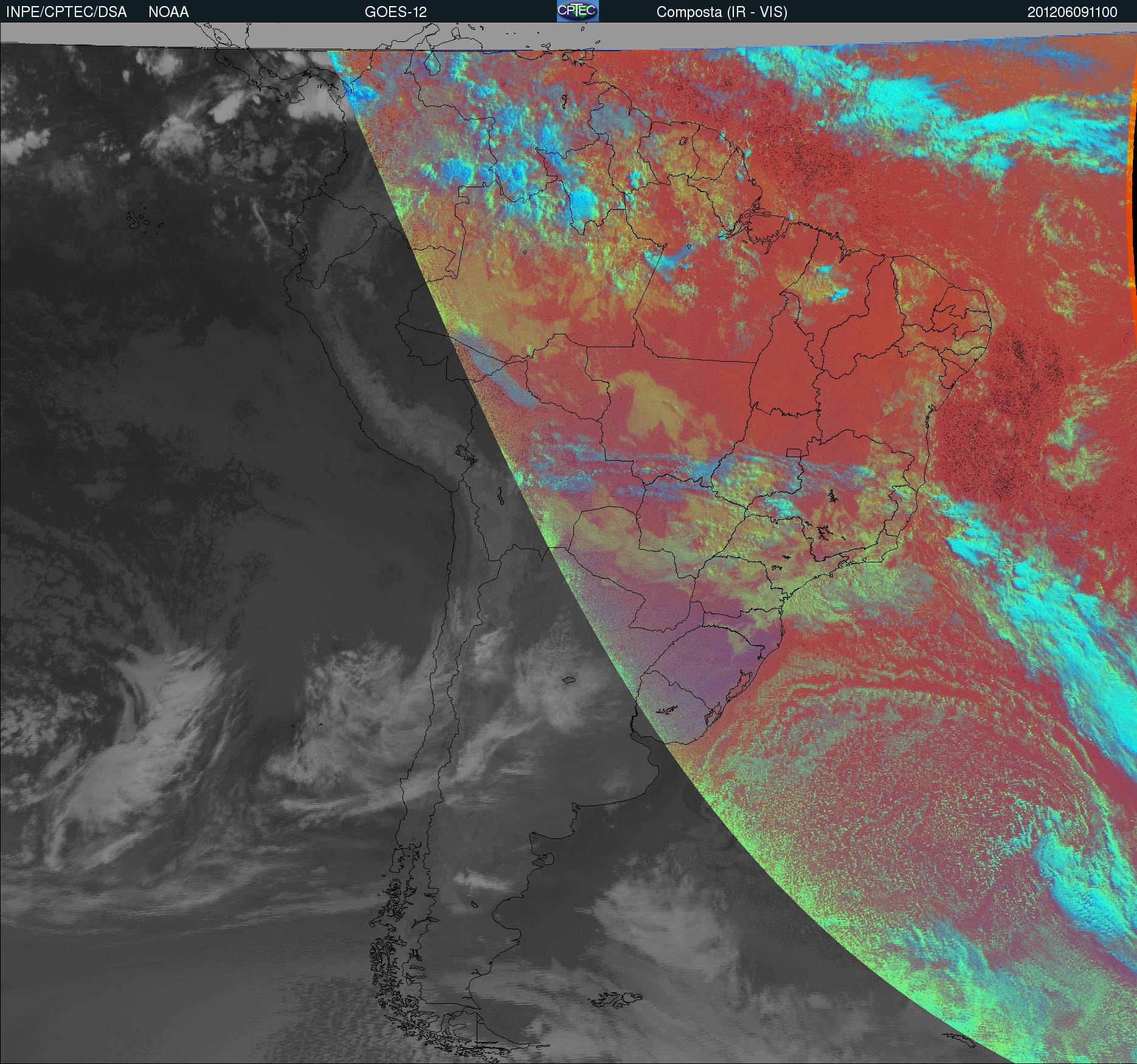
Task: Click the 201206091100 timestamp
Action: (1073, 12)
